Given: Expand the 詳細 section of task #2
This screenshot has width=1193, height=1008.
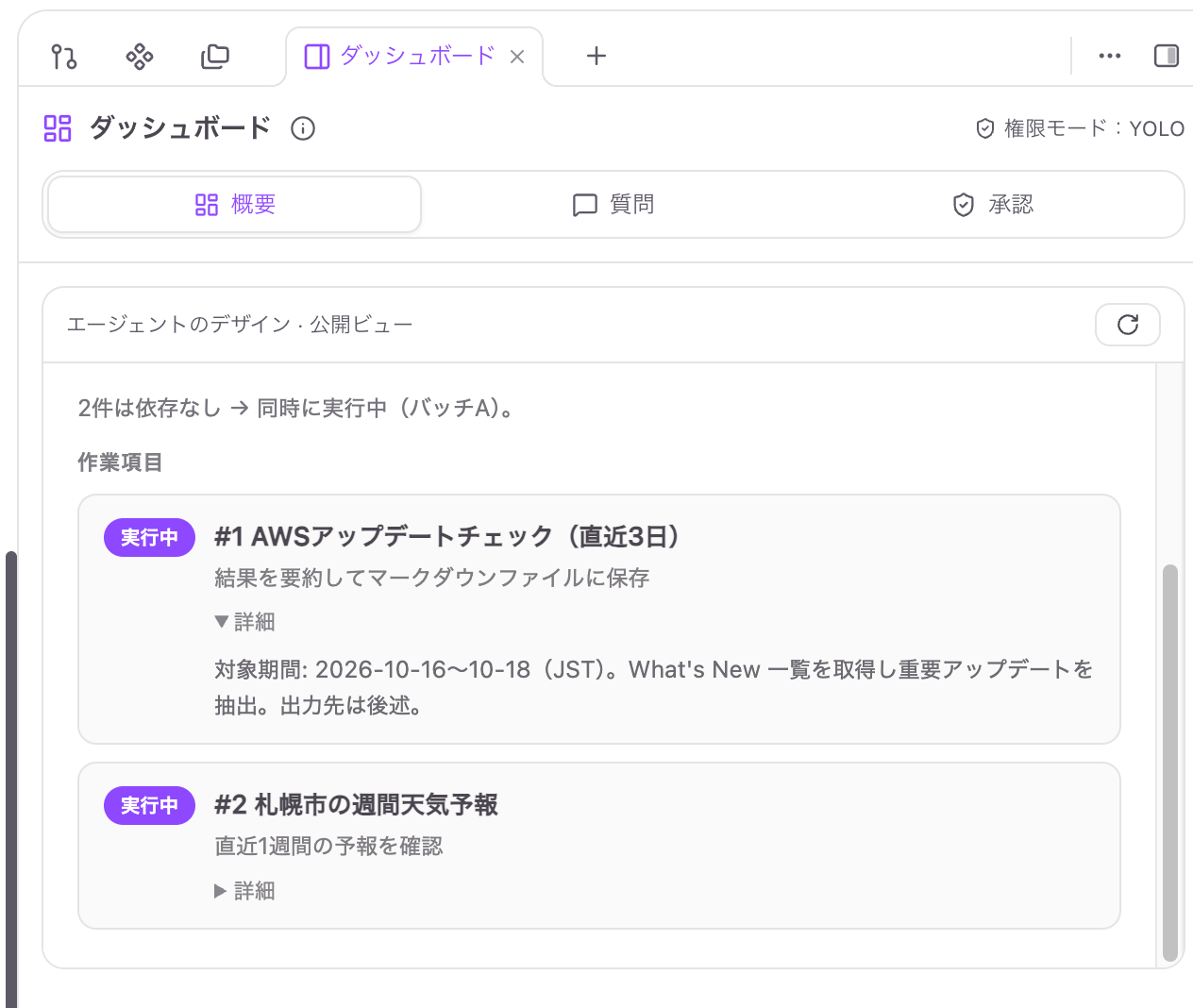Looking at the screenshot, I should [x=244, y=891].
